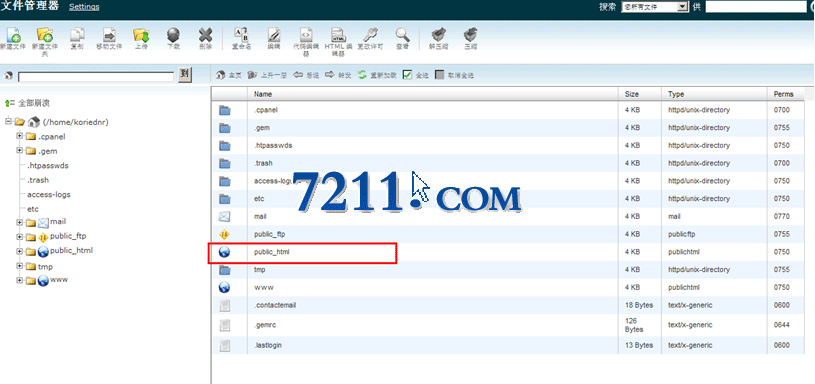Select the tmp folder name in list
815x384 pixels.
(x=260, y=270)
